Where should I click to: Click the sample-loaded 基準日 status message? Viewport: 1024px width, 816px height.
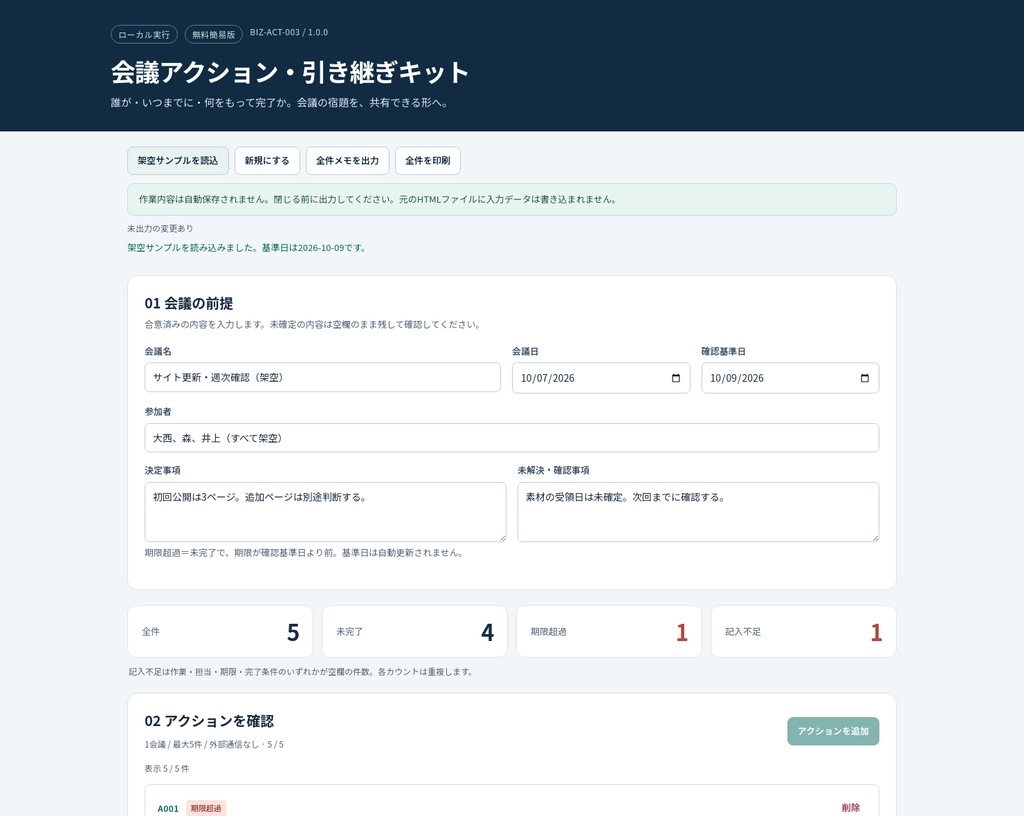247,248
